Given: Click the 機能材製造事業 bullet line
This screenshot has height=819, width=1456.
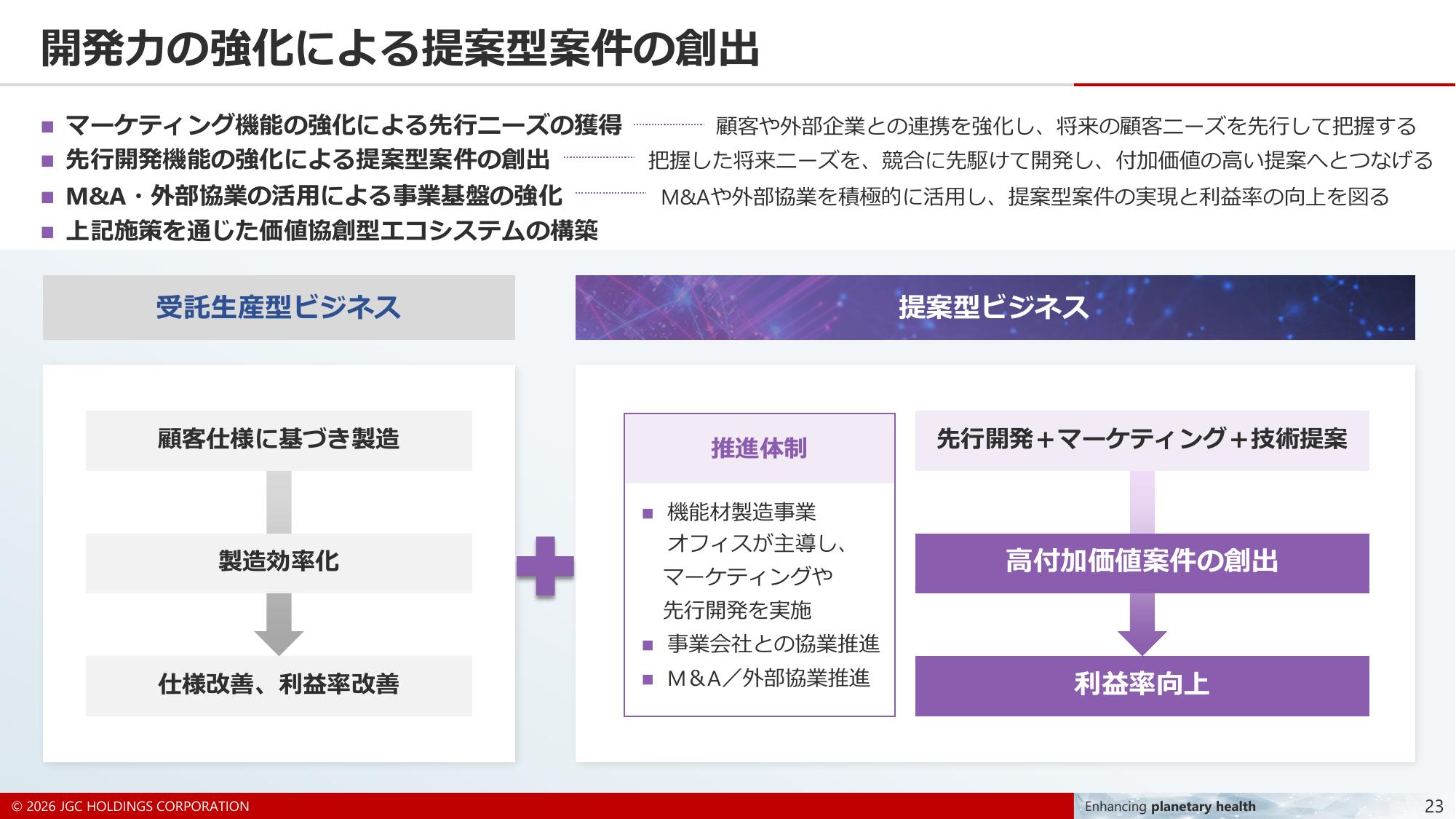Looking at the screenshot, I should tap(741, 513).
